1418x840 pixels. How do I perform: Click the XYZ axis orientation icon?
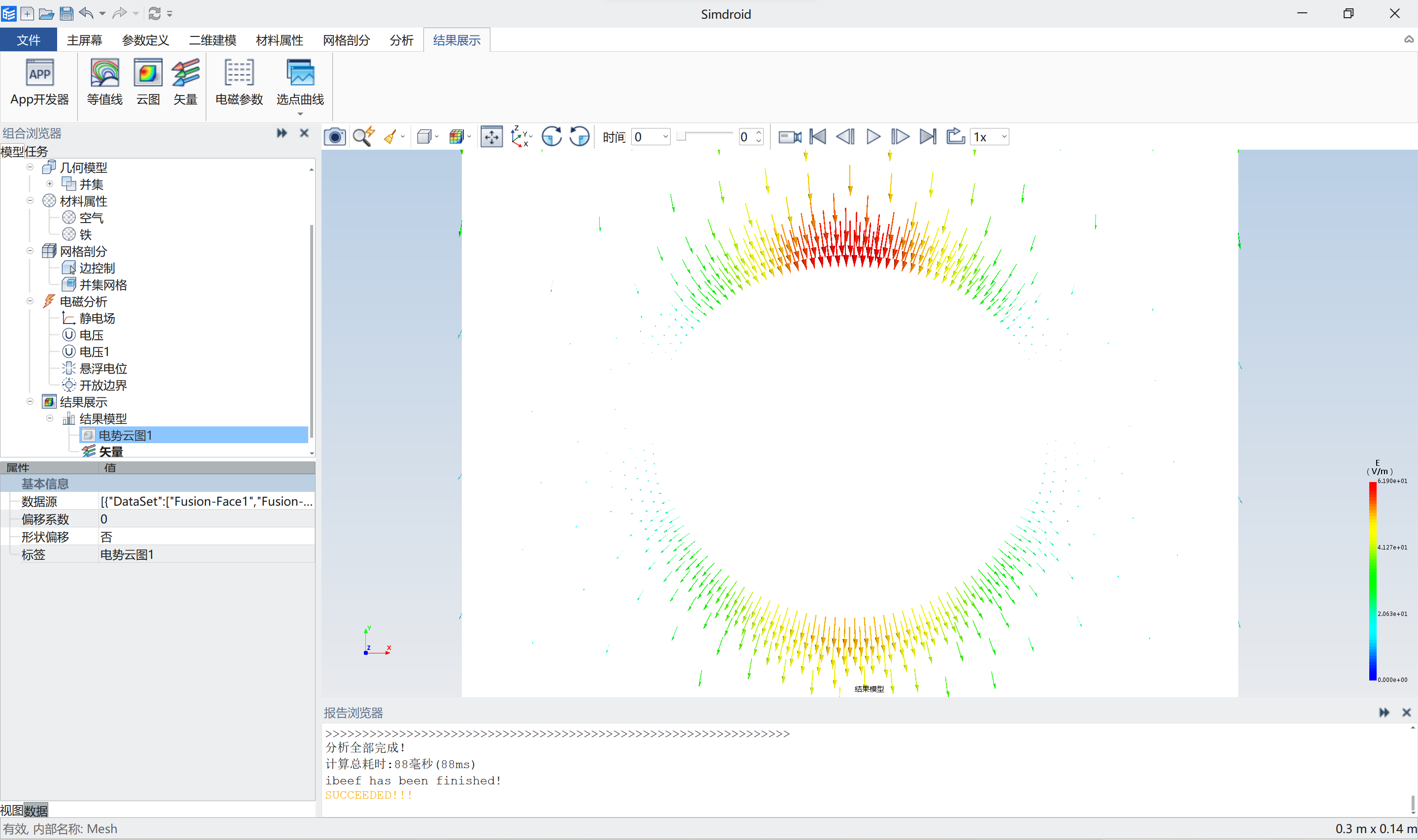519,136
